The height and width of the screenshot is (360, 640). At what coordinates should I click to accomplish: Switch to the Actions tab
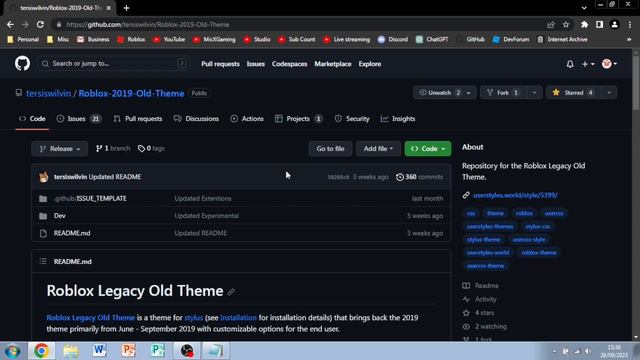pos(247,119)
